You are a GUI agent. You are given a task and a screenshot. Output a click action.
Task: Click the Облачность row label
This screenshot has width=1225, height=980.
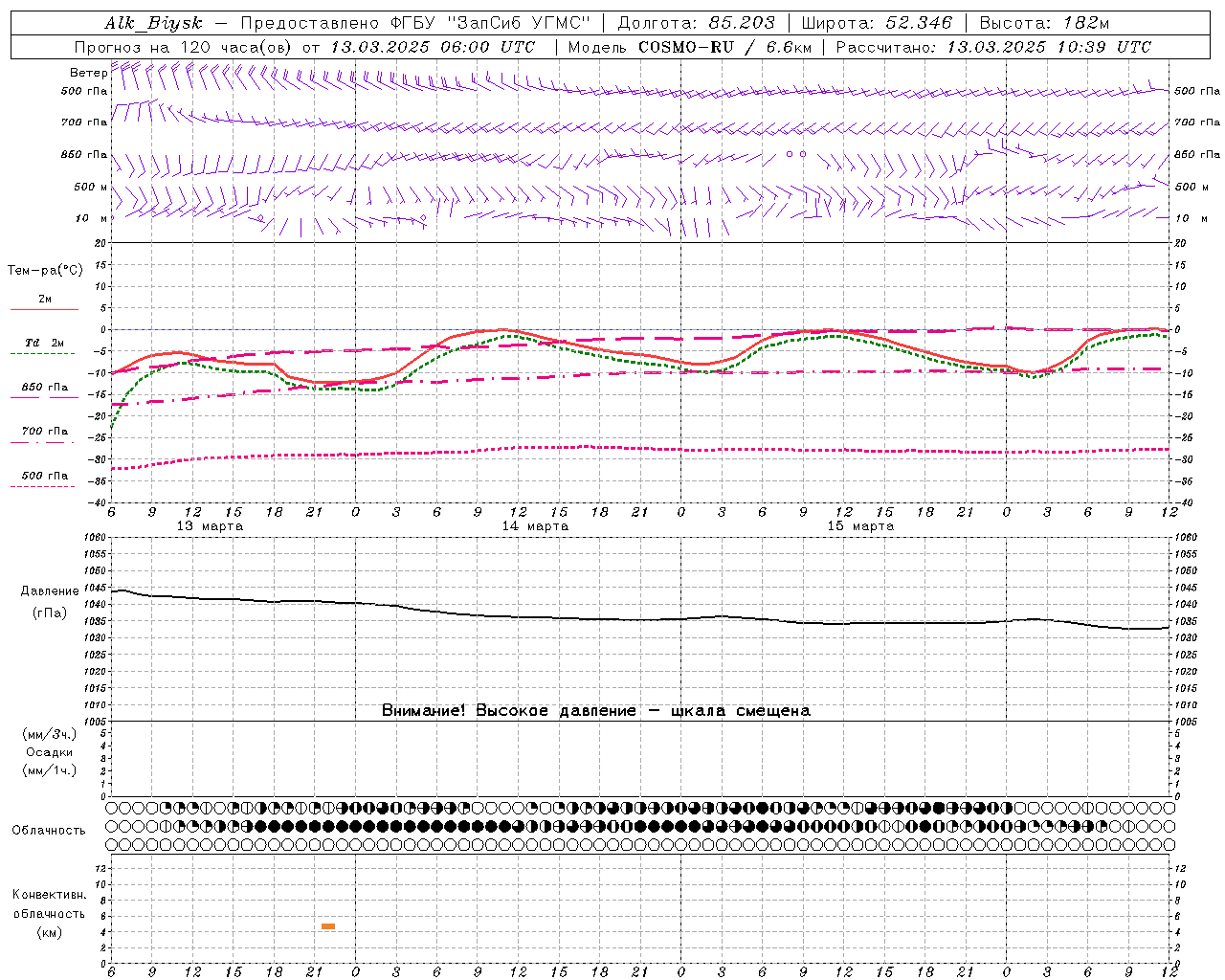49,830
